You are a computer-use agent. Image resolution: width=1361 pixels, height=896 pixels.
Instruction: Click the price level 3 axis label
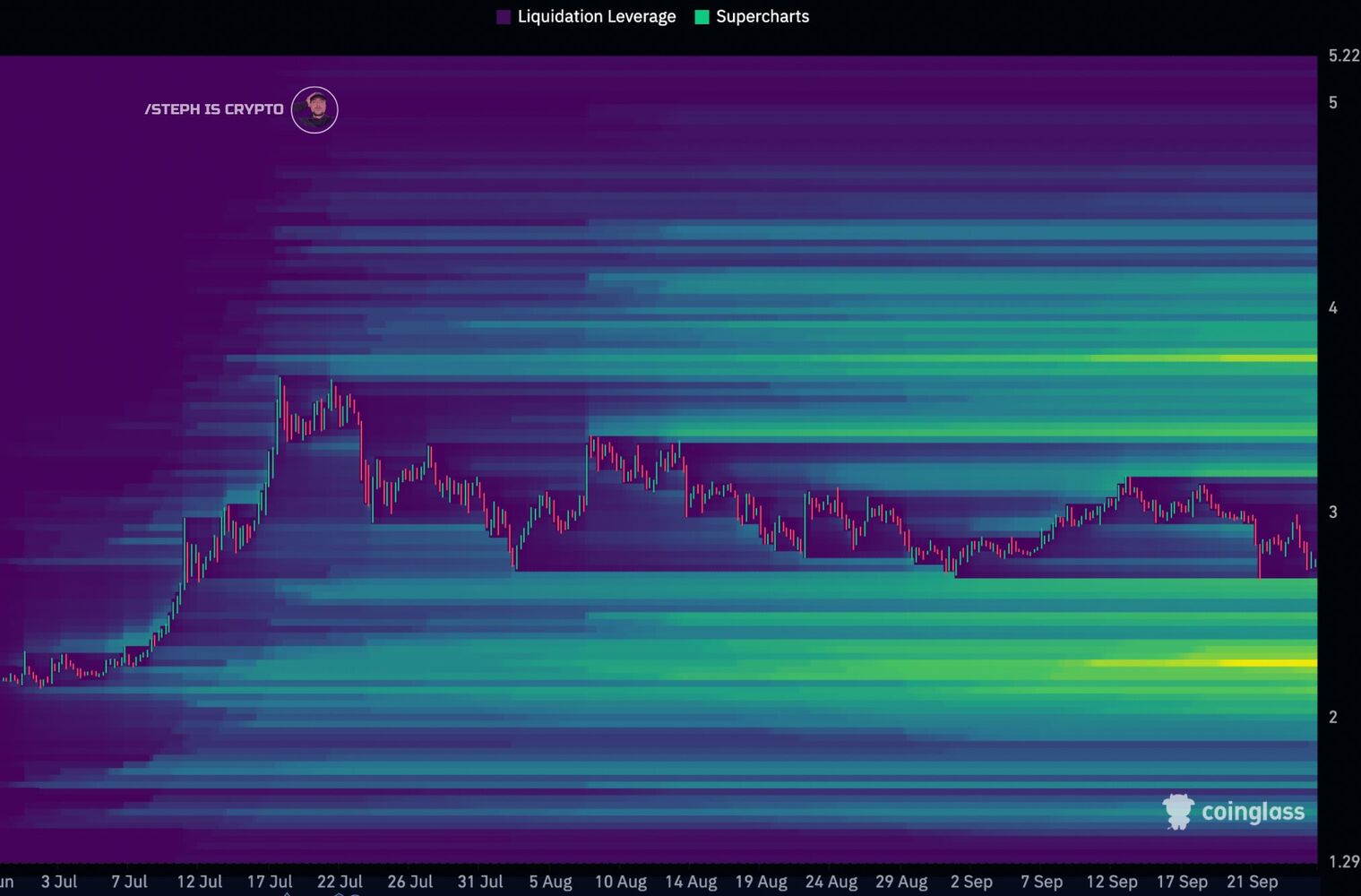click(1333, 513)
